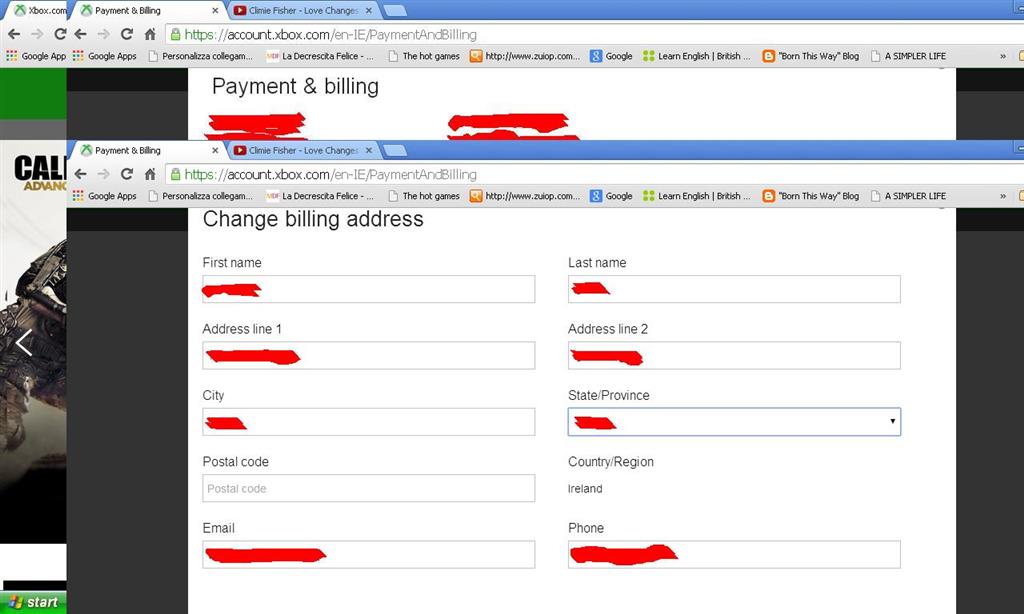Open "Born This Way" Blog bookmark, back window
Viewport: 1024px width, 614px height.
pyautogui.click(x=811, y=56)
